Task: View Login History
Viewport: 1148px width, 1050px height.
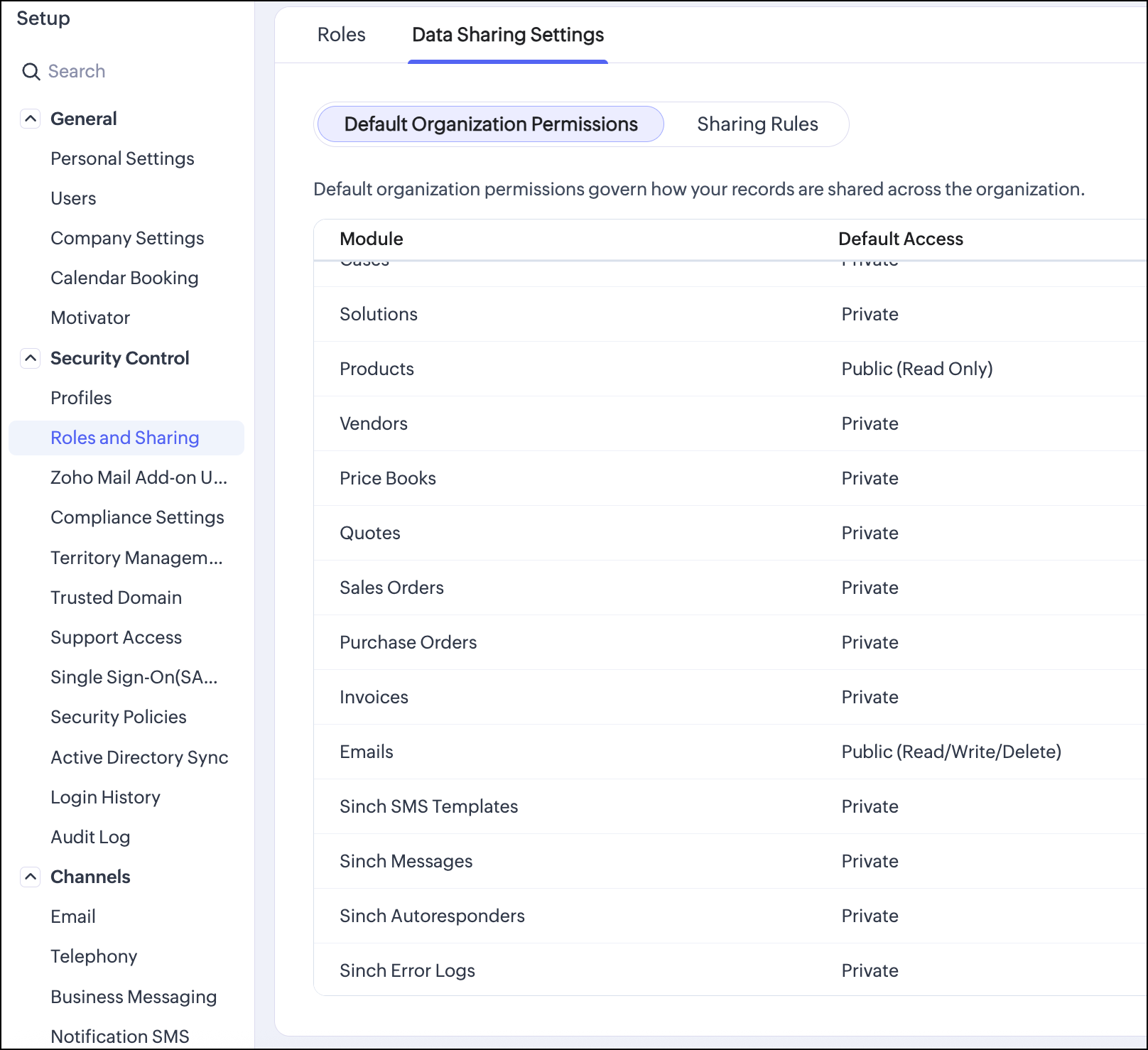Action: [x=105, y=797]
